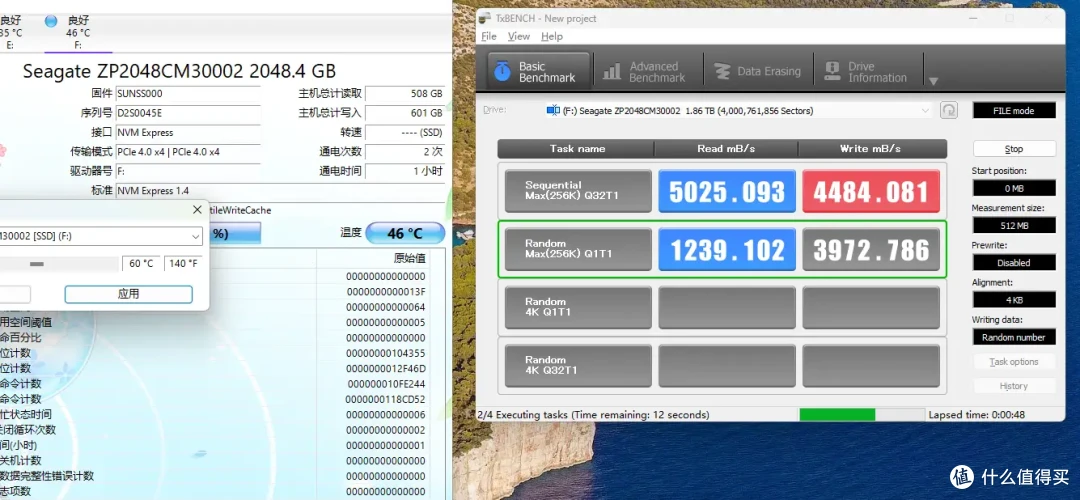This screenshot has height=500, width=1080.
Task: Click the Executing tasks status bar message
Action: pyautogui.click(x=593, y=415)
